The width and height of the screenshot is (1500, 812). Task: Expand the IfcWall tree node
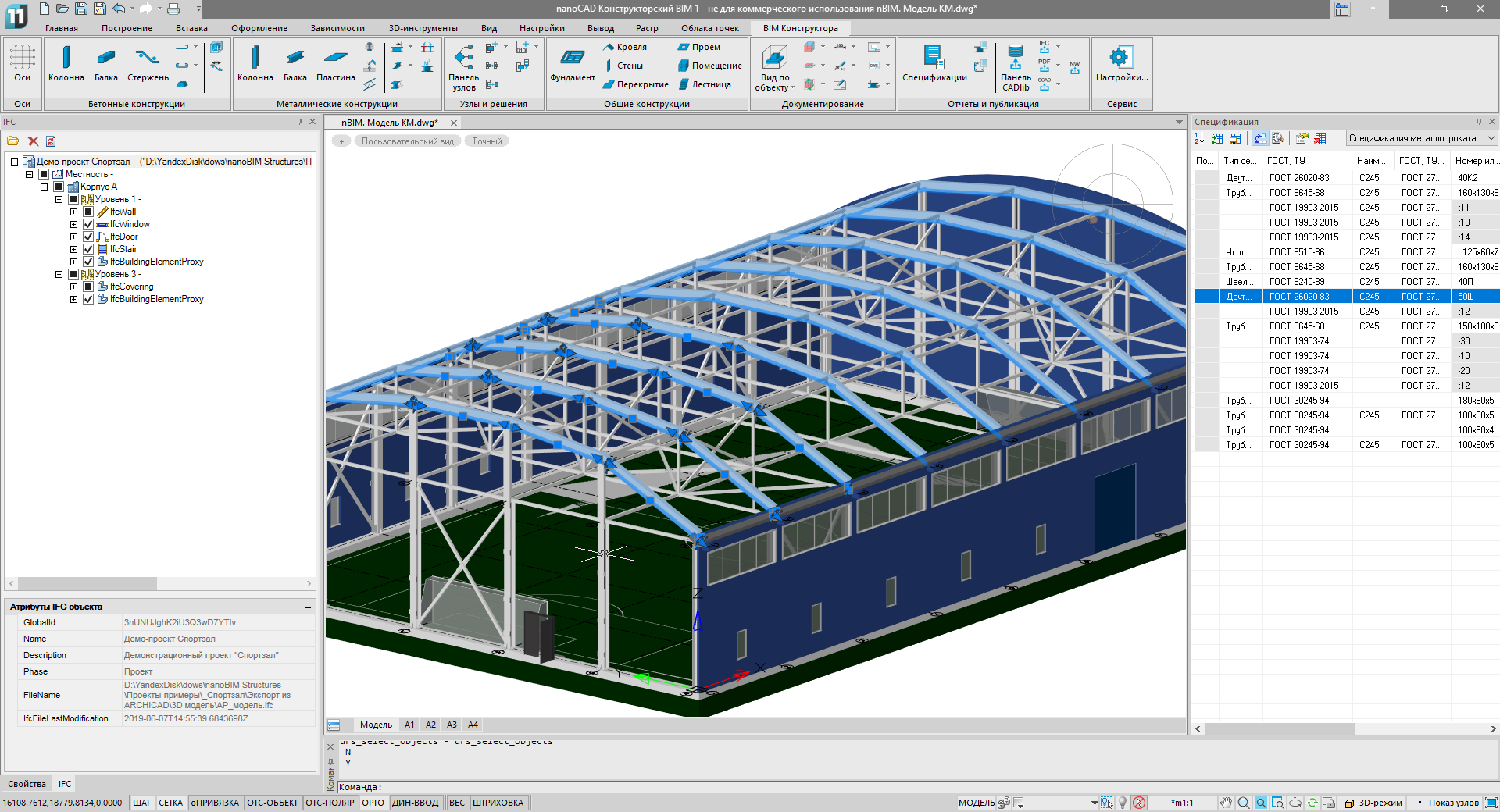coord(73,212)
